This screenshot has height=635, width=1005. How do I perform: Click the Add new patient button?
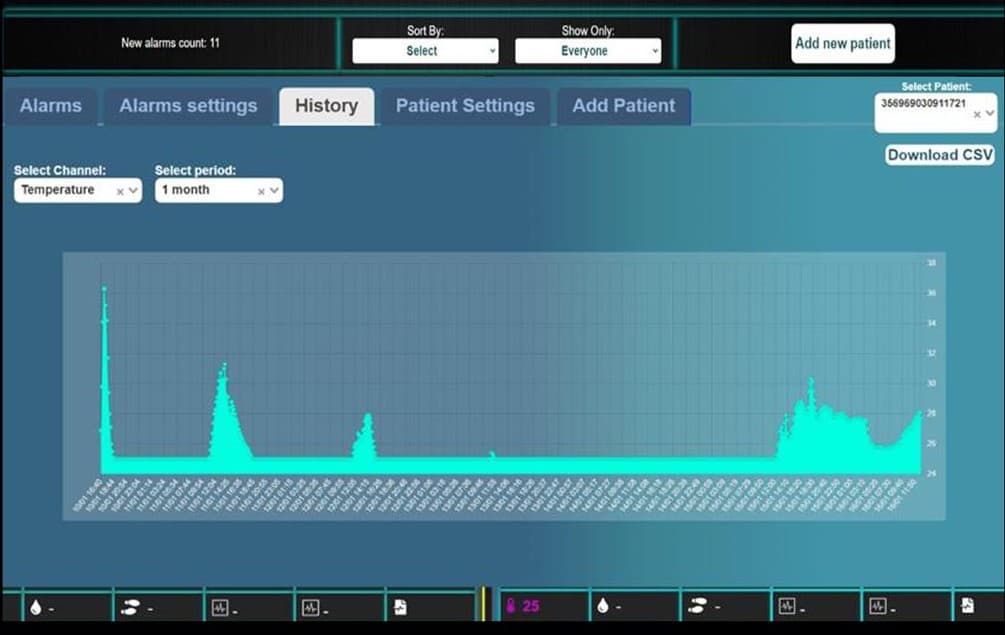tap(843, 44)
